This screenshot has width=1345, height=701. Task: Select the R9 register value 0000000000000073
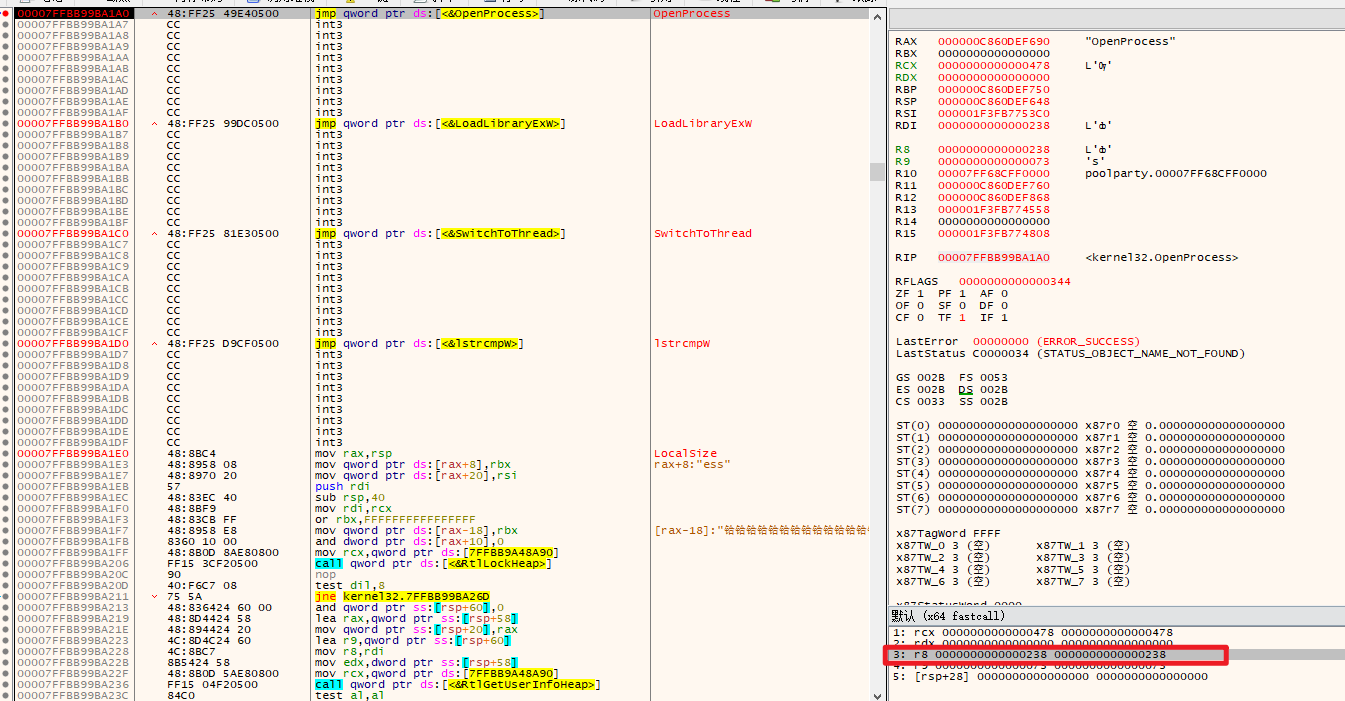994,162
